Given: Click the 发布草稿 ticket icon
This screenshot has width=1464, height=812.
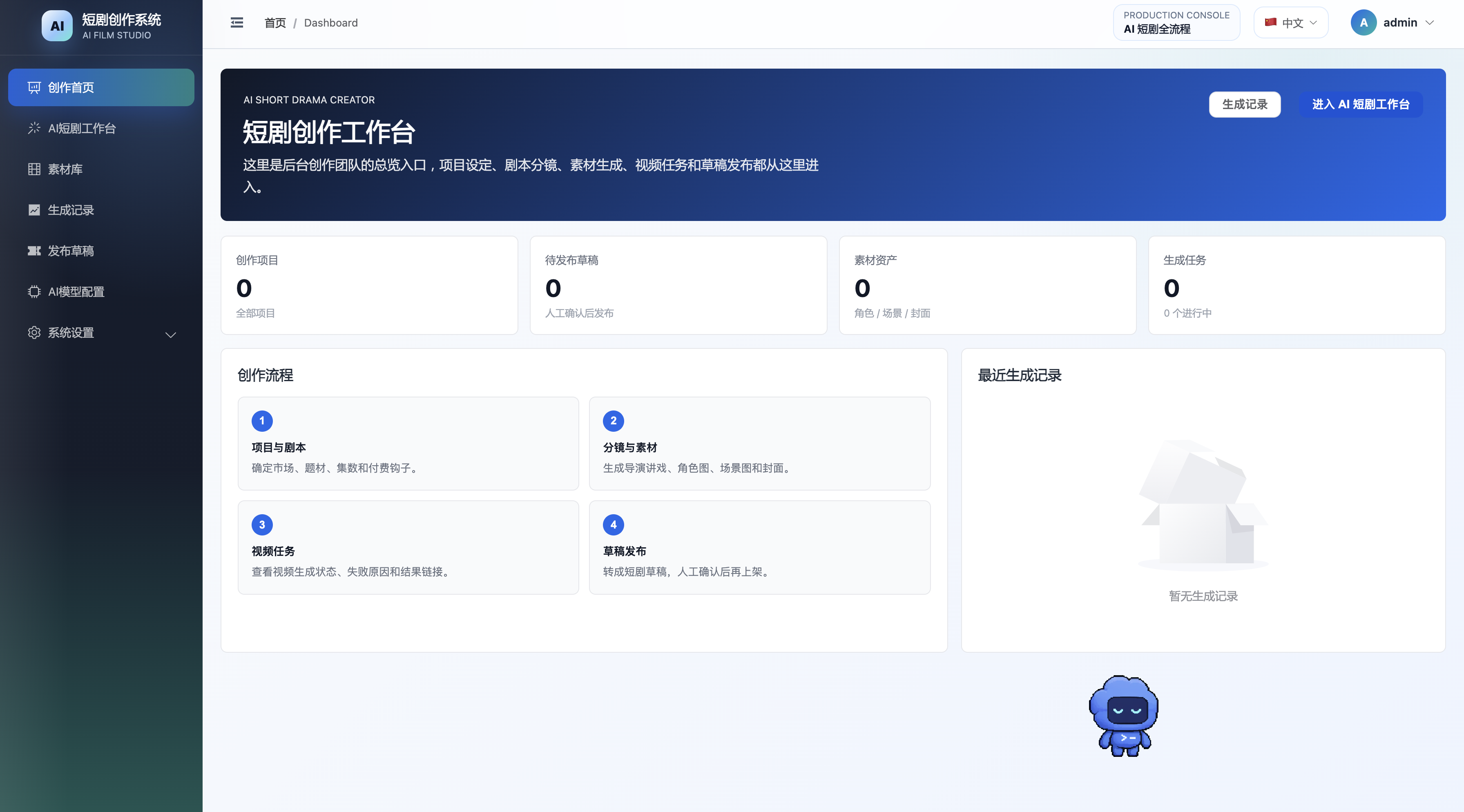Looking at the screenshot, I should pos(34,251).
